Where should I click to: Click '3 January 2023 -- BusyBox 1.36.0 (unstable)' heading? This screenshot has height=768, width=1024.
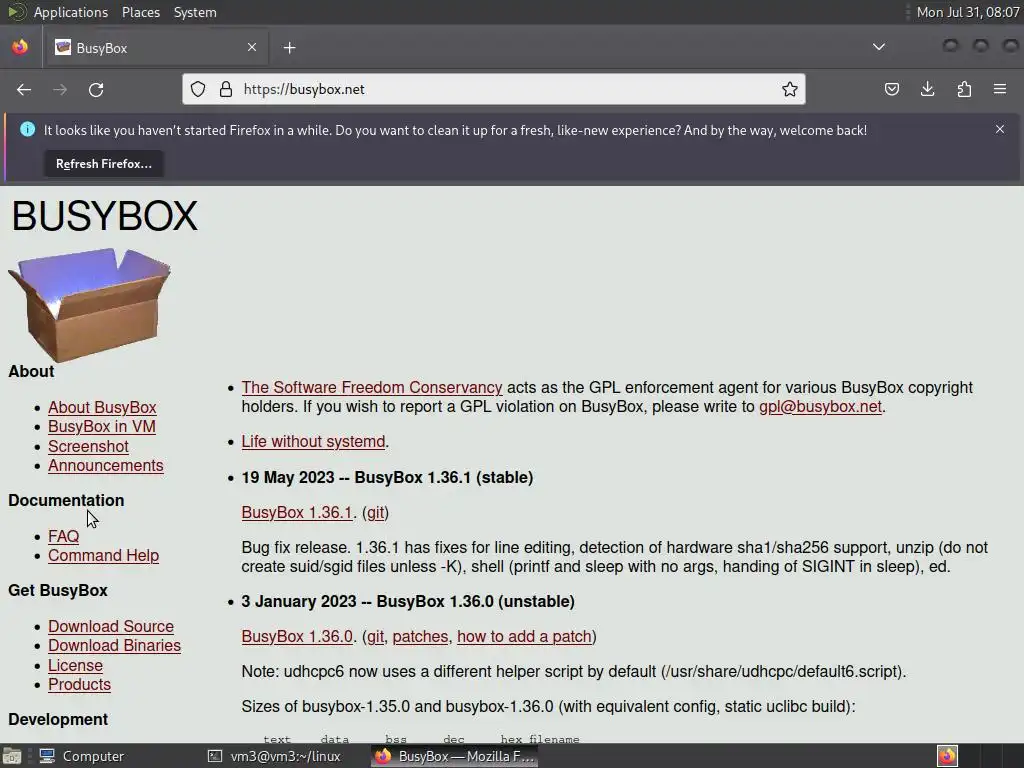[408, 601]
